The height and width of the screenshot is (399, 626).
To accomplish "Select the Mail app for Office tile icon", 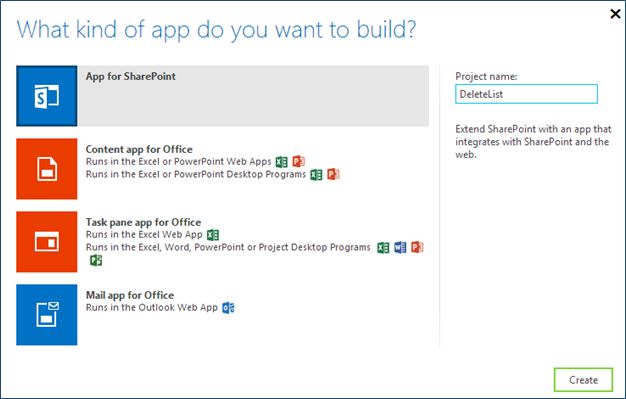I will [47, 314].
